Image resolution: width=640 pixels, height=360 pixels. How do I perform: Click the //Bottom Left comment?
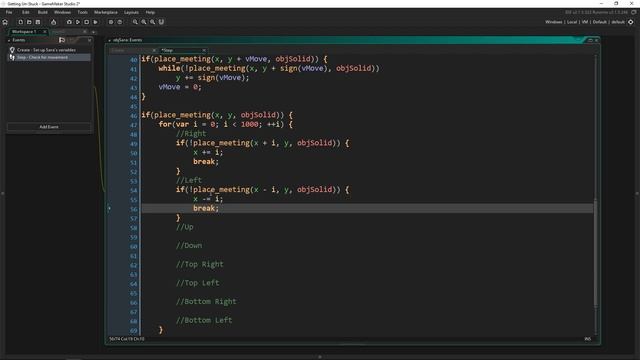[204, 320]
